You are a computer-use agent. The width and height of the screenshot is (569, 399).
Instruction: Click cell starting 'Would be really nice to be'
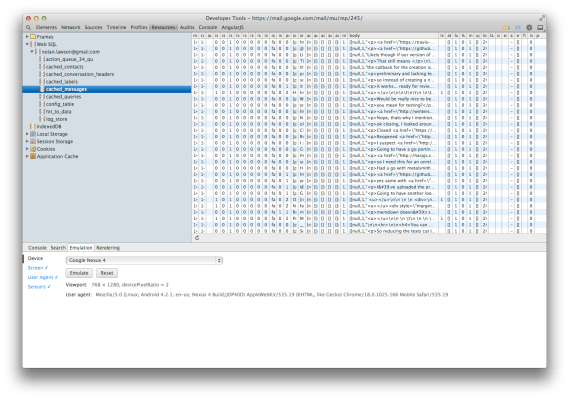coord(393,99)
